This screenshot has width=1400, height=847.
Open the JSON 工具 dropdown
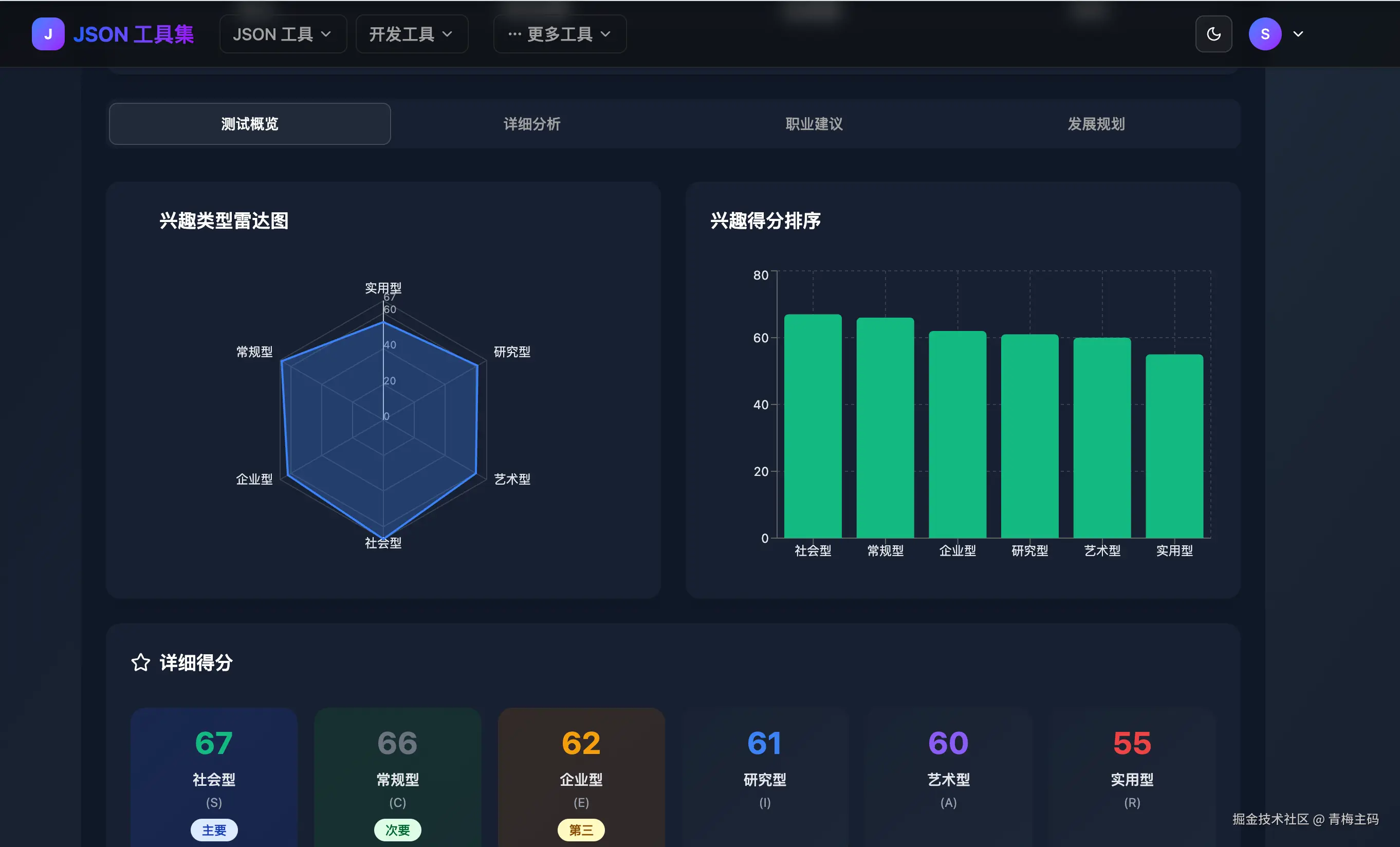[282, 34]
